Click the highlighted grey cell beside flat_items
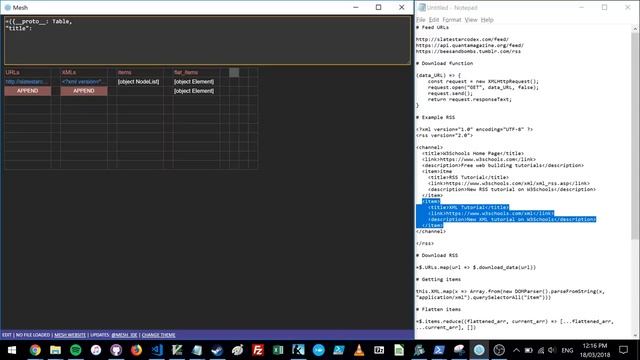 [234, 73]
